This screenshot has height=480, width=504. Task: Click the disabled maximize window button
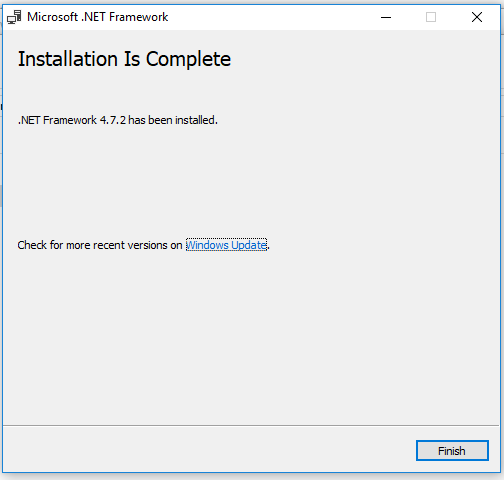[431, 17]
